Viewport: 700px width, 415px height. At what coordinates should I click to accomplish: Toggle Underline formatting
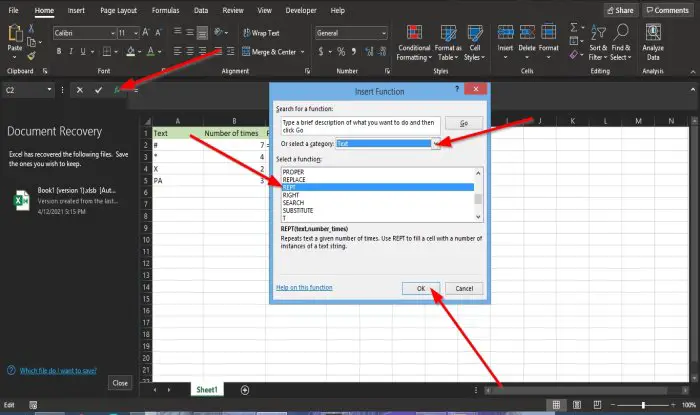83,52
